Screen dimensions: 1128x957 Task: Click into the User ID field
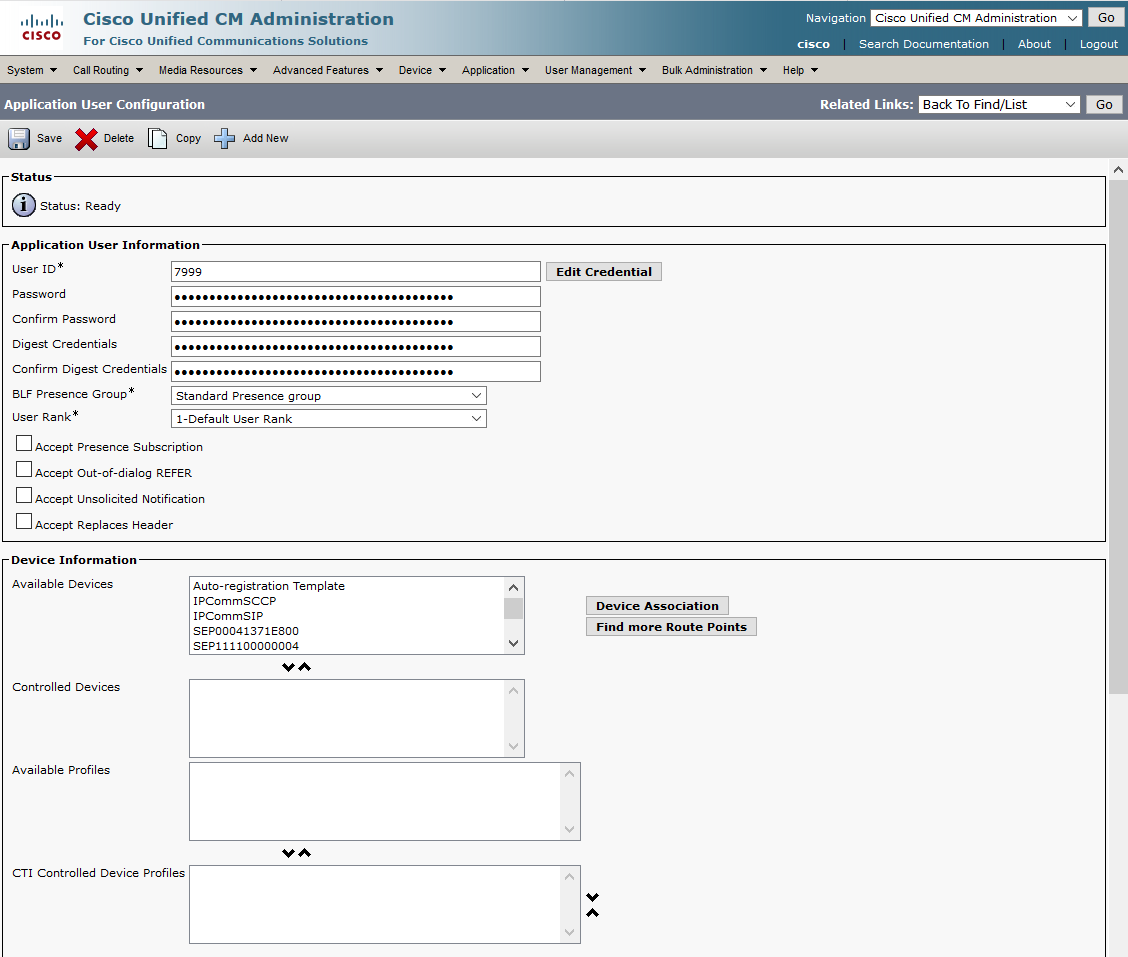356,272
